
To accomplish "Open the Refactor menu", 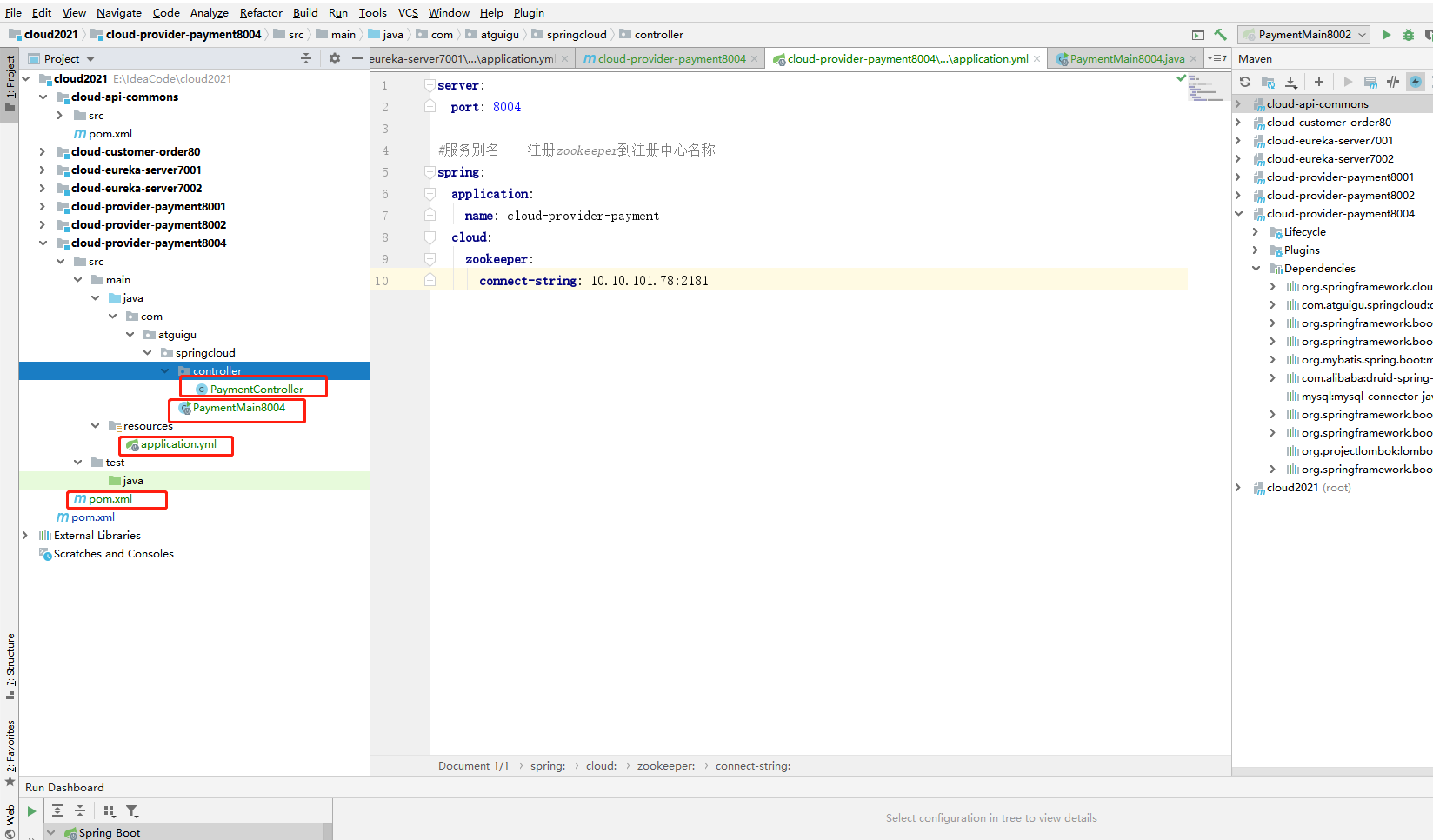I will click(x=261, y=12).
